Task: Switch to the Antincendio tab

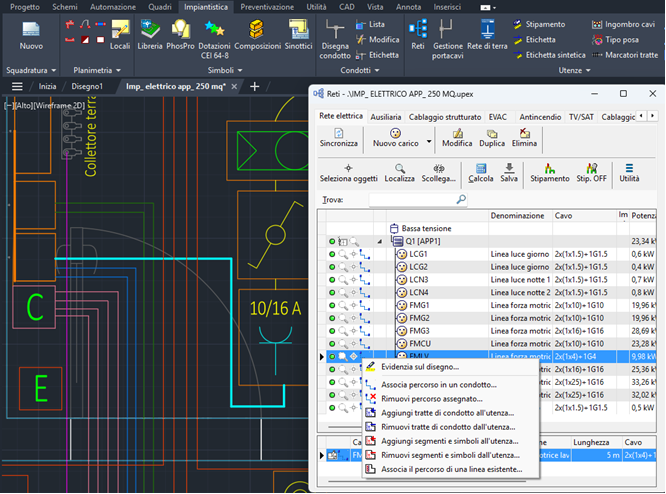Action: coord(539,117)
